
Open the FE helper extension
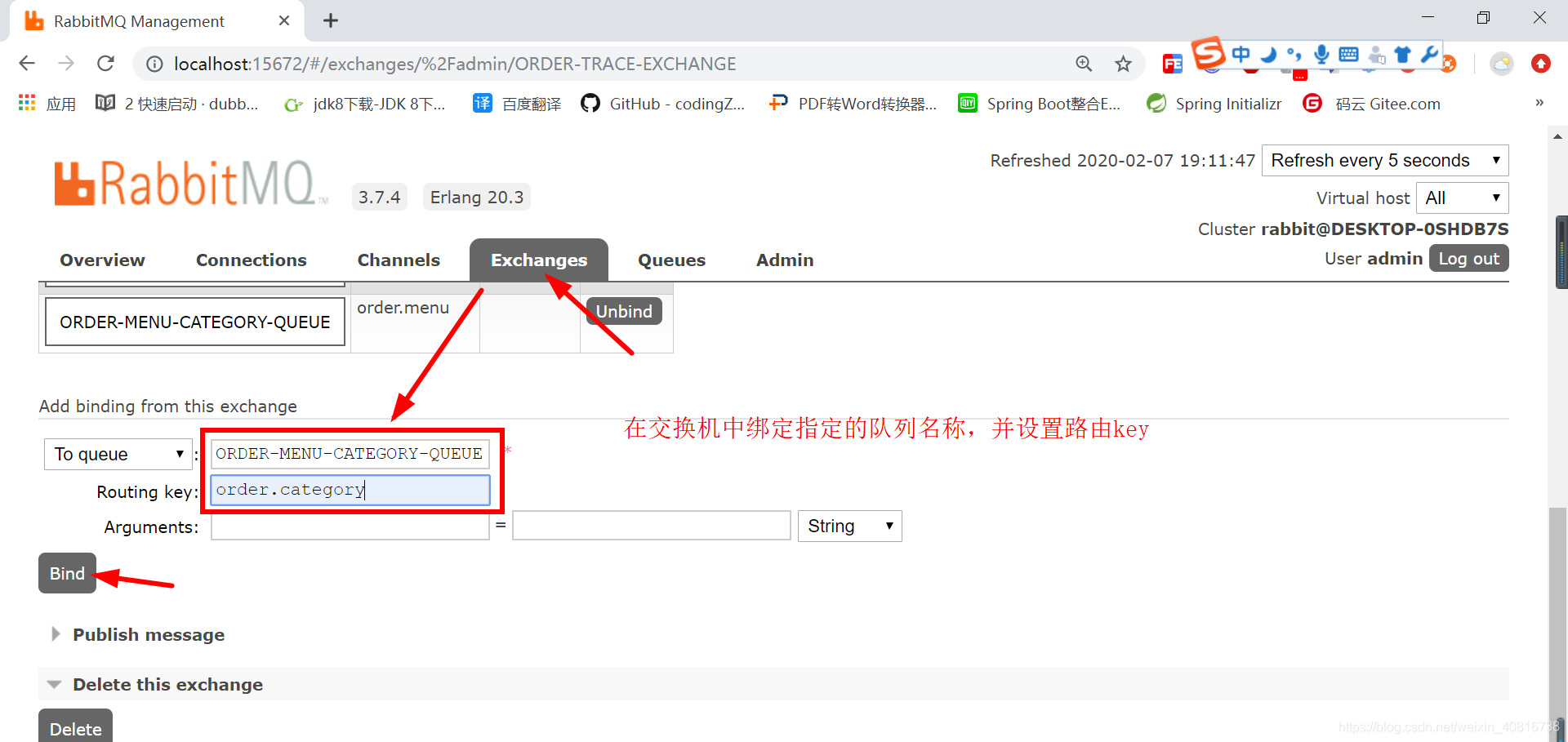1172,64
